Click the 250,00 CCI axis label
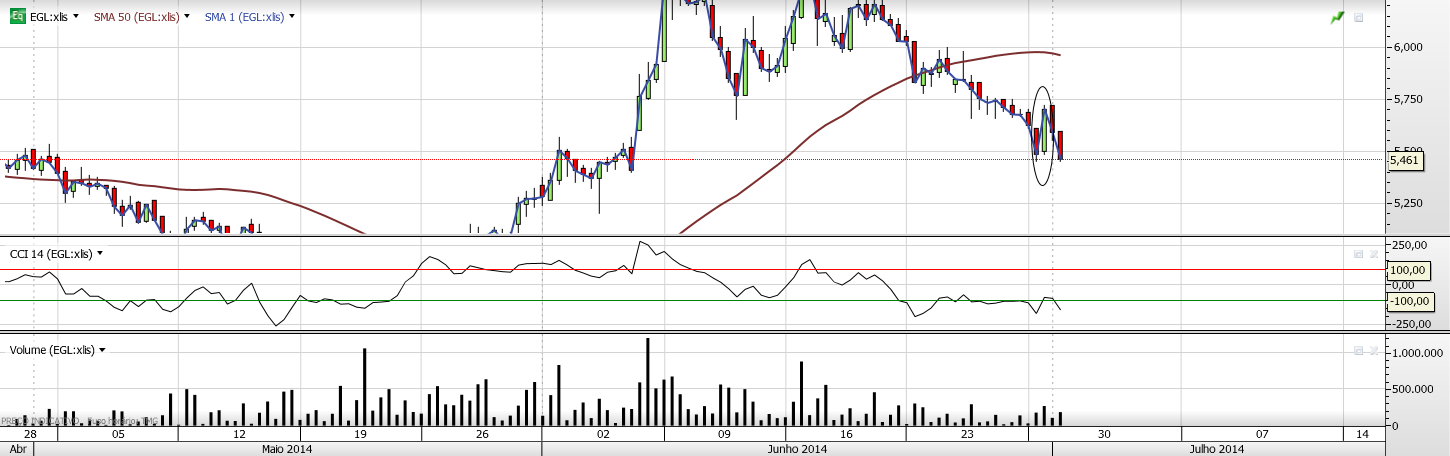Screen dimensions: 1450x456 [1408, 245]
